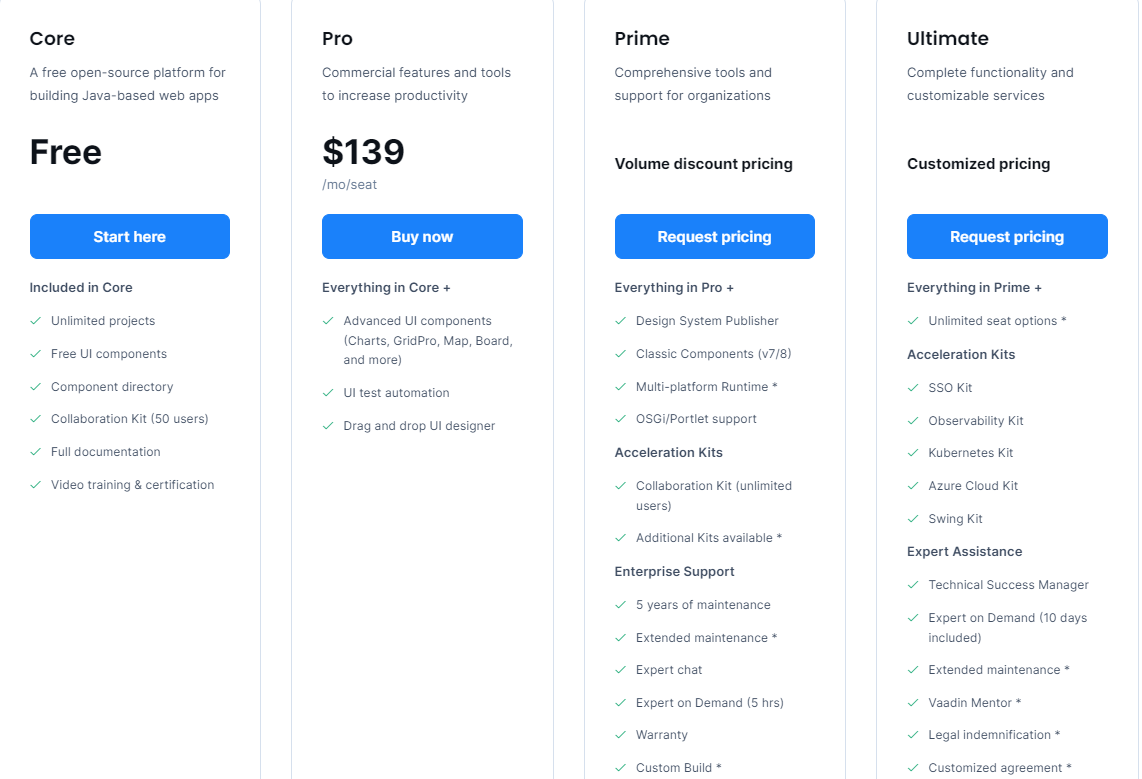Click checkmark next to UI test automation
The height and width of the screenshot is (779, 1142).
[x=328, y=393]
